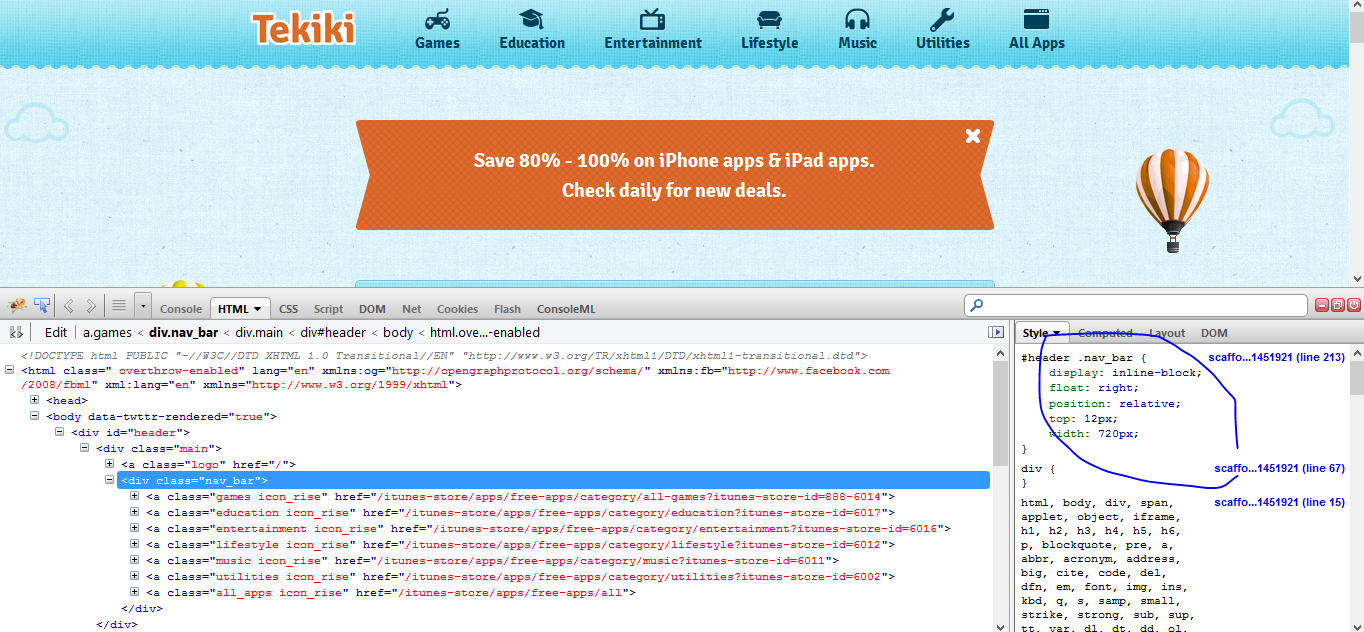Activate the Inspect element pointer tool
The width and height of the screenshot is (1364, 632).
42,306
